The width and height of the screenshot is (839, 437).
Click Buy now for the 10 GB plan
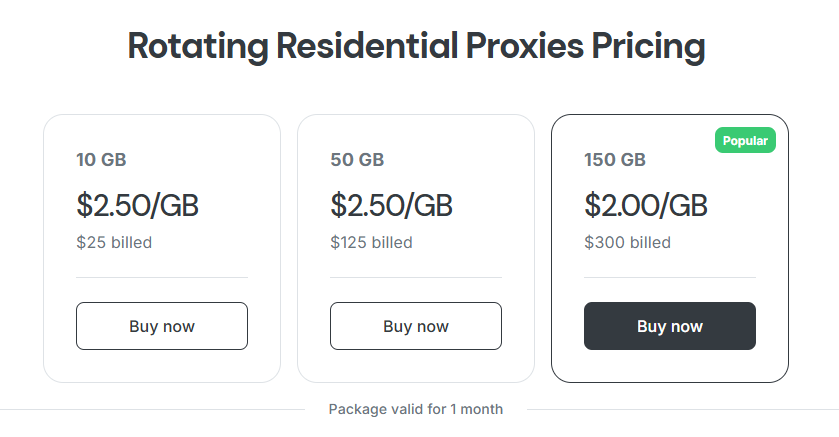[x=162, y=326]
